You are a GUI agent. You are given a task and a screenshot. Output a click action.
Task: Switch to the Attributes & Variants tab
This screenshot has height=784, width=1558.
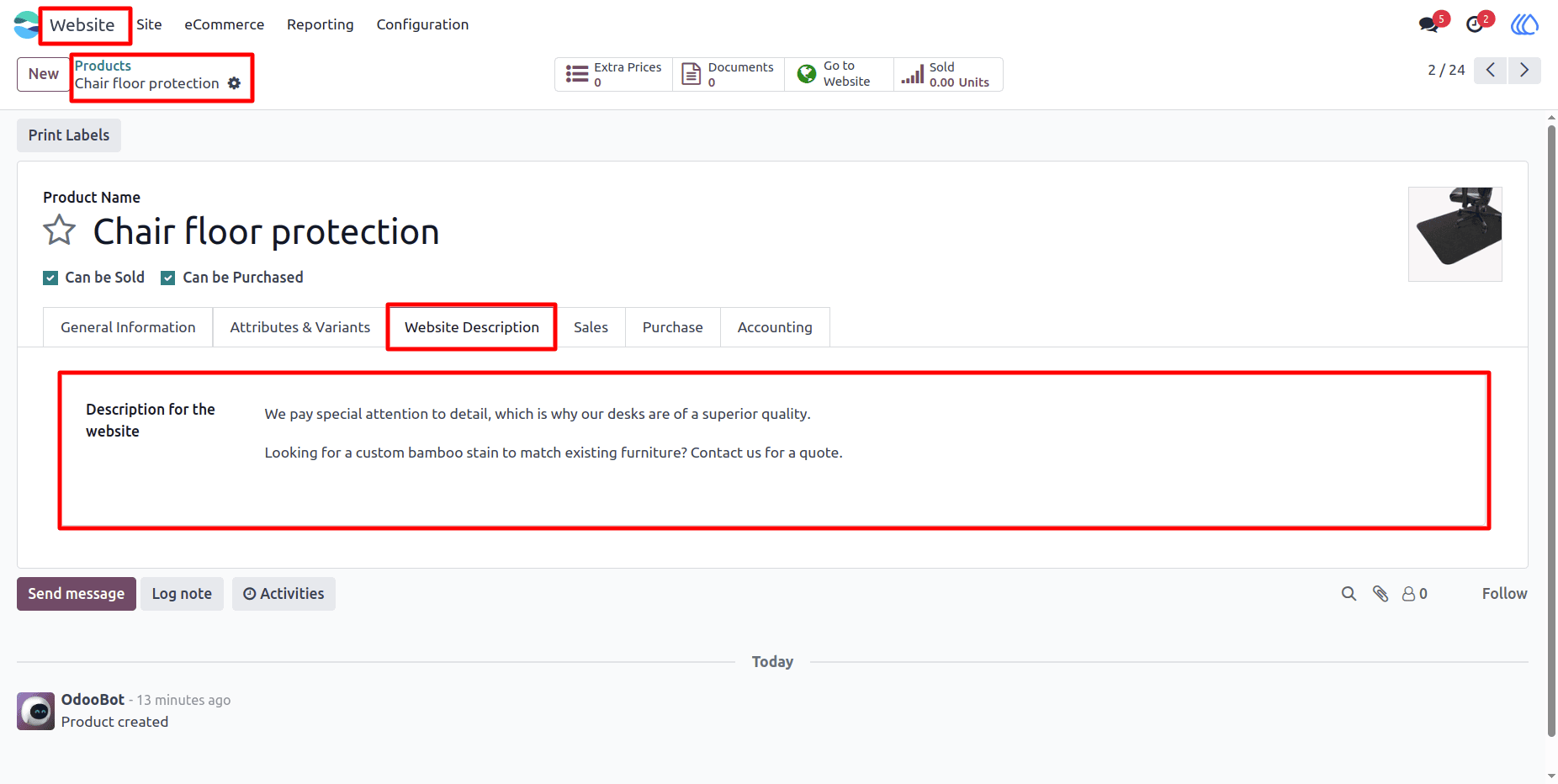coord(300,327)
